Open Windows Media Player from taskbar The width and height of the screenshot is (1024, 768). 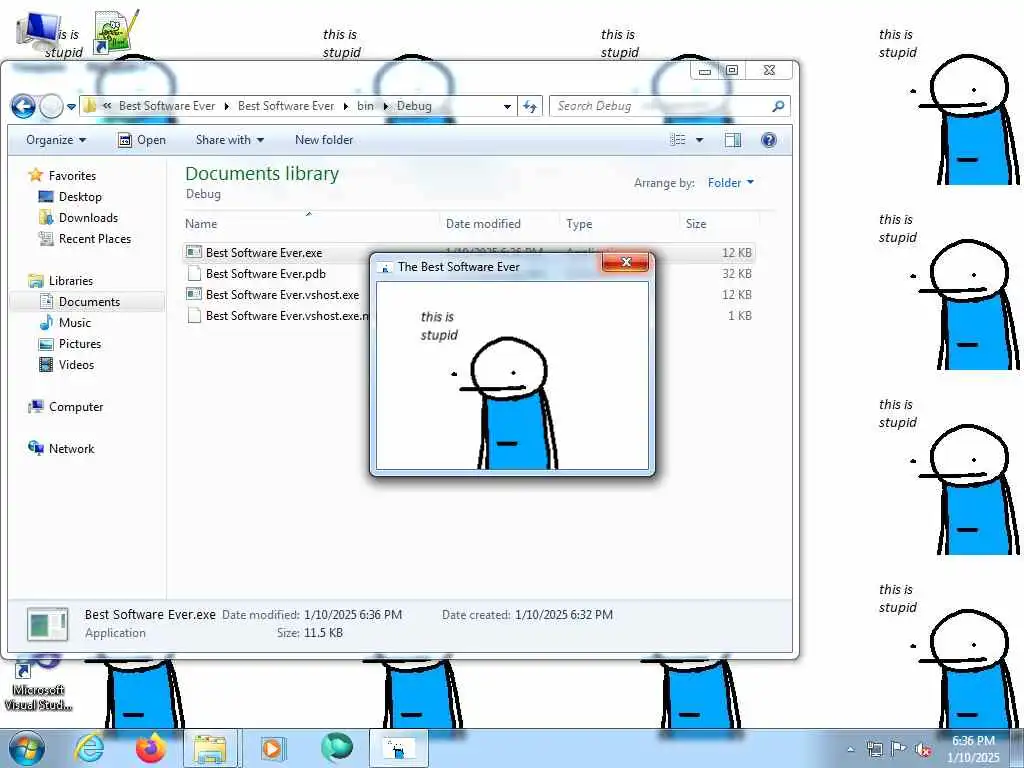click(272, 748)
